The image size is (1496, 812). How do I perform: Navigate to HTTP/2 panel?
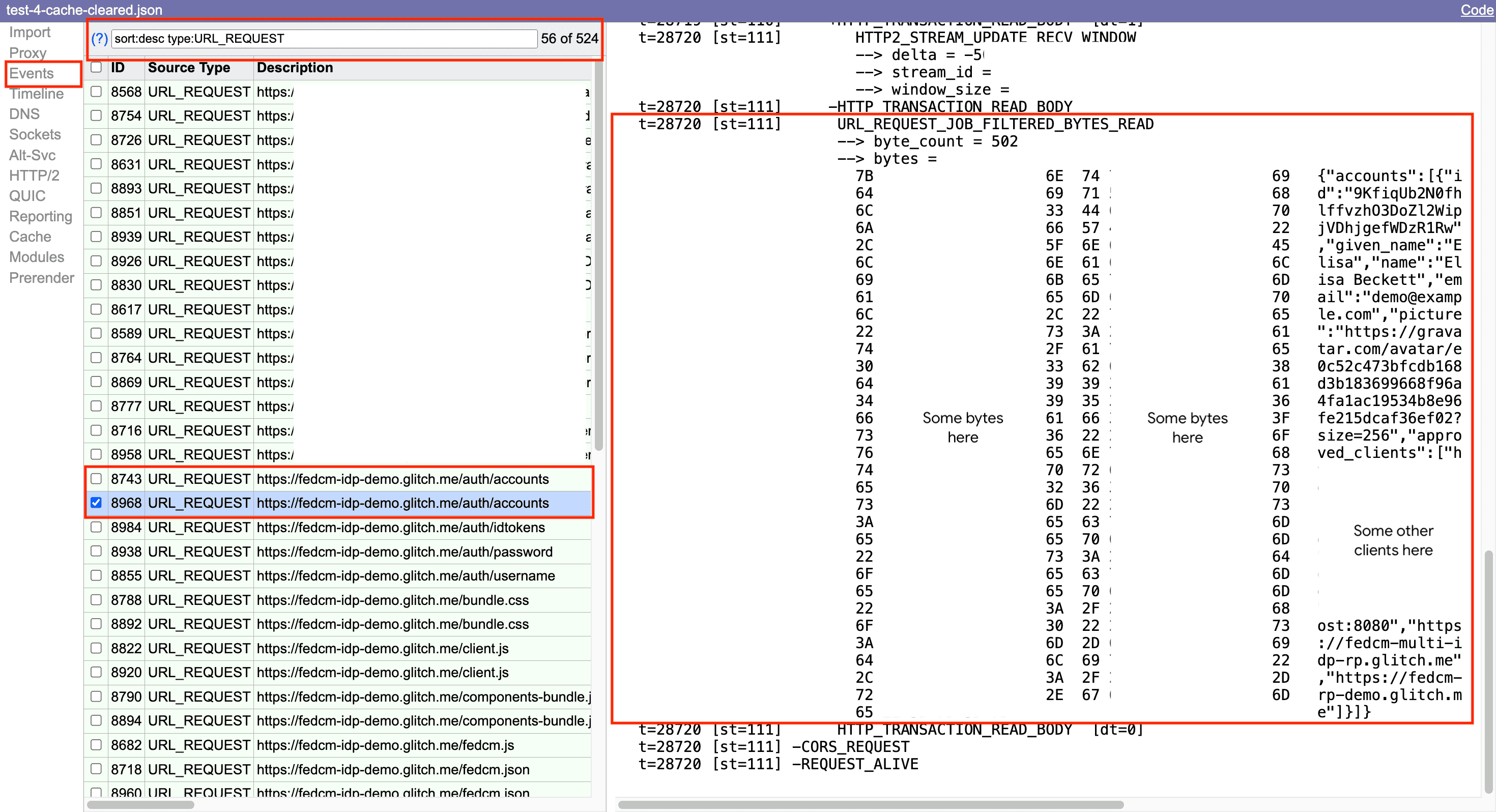pyautogui.click(x=34, y=176)
